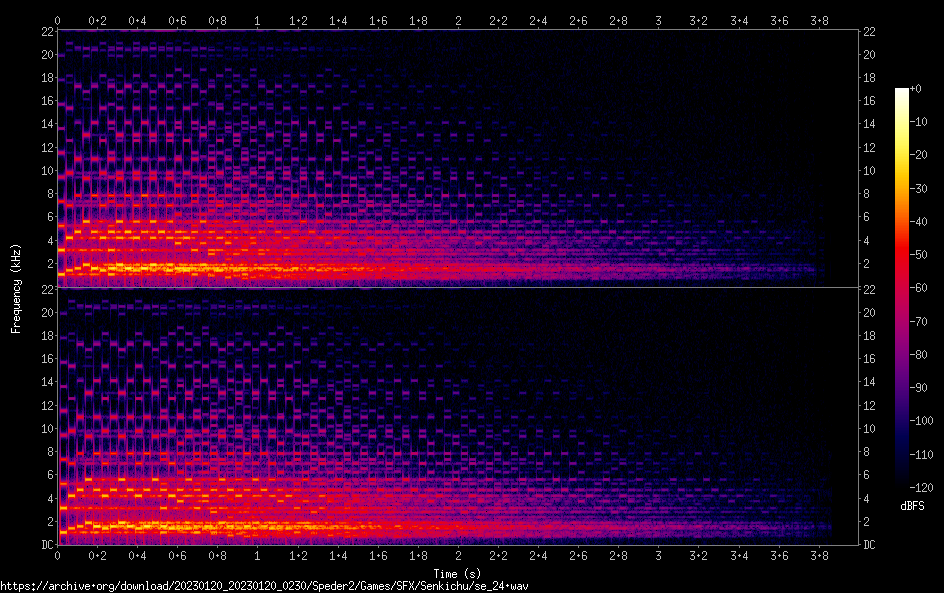Click the 6 kHz label right of upper channel
The height and width of the screenshot is (593, 944).
point(870,217)
